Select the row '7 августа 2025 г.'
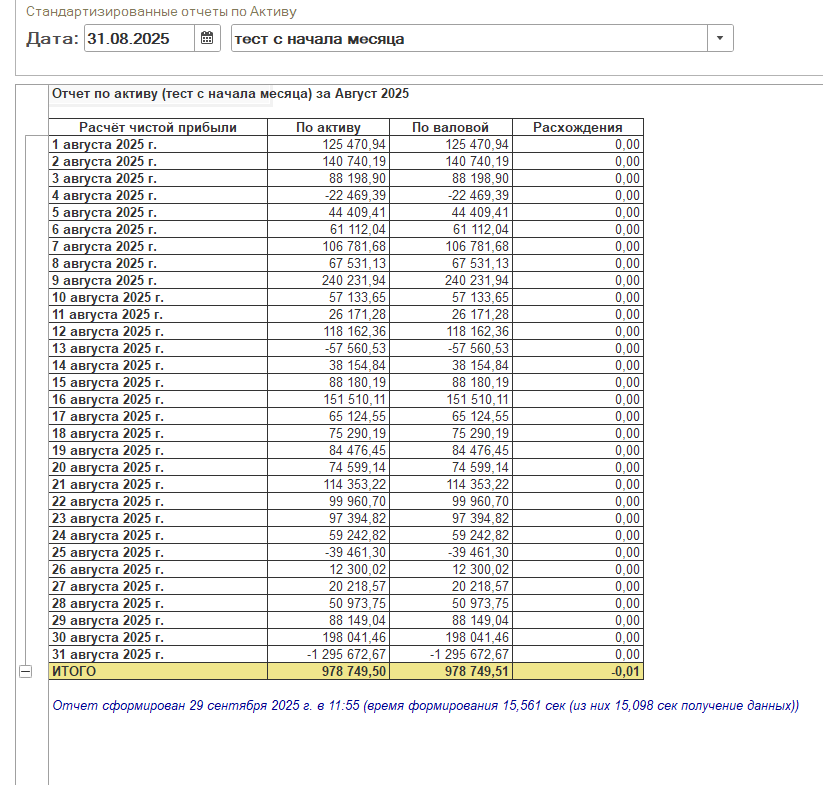The height and width of the screenshot is (785, 823). [346, 246]
